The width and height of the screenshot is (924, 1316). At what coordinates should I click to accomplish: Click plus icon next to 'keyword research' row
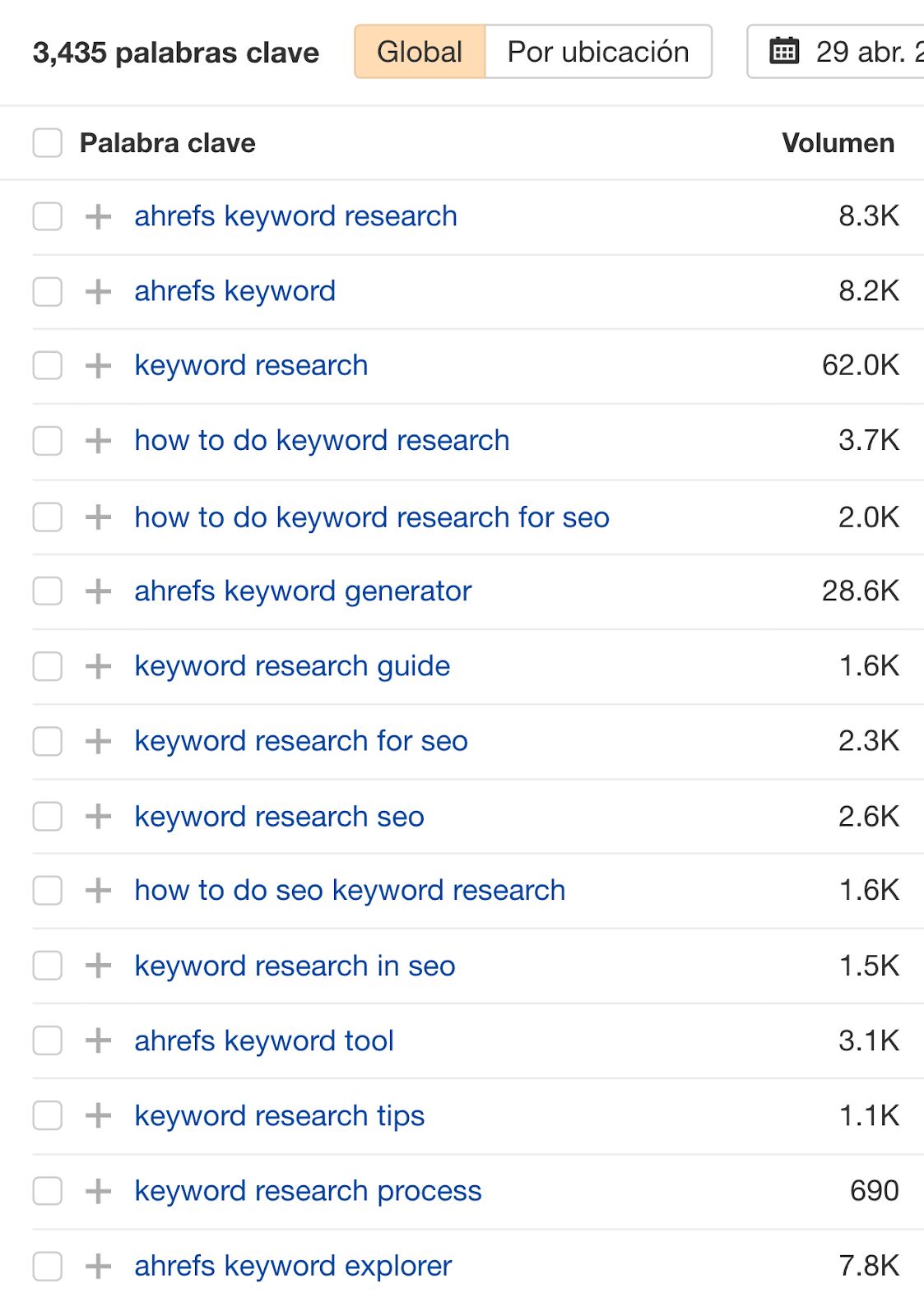click(x=98, y=366)
